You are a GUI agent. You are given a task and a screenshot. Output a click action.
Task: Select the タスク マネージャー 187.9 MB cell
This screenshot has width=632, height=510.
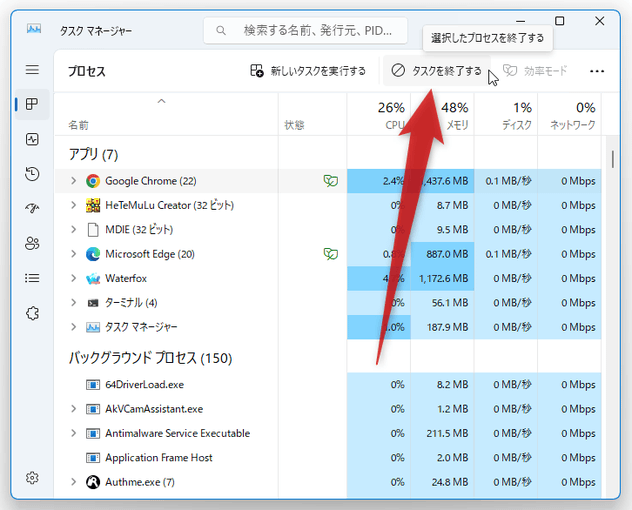(443, 327)
